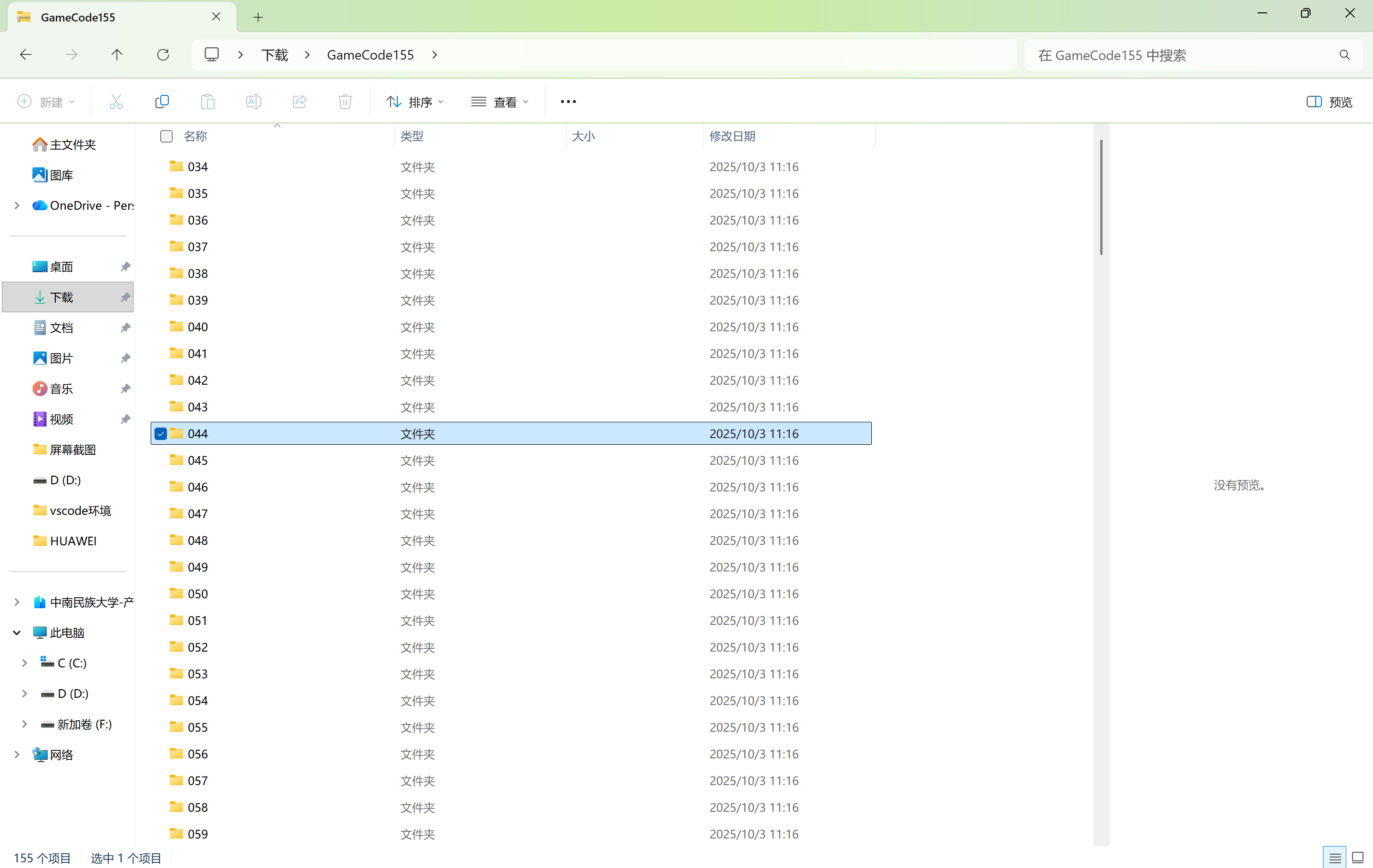Open the view dropdown menu
Screen dimensions: 1373x868
500,102
